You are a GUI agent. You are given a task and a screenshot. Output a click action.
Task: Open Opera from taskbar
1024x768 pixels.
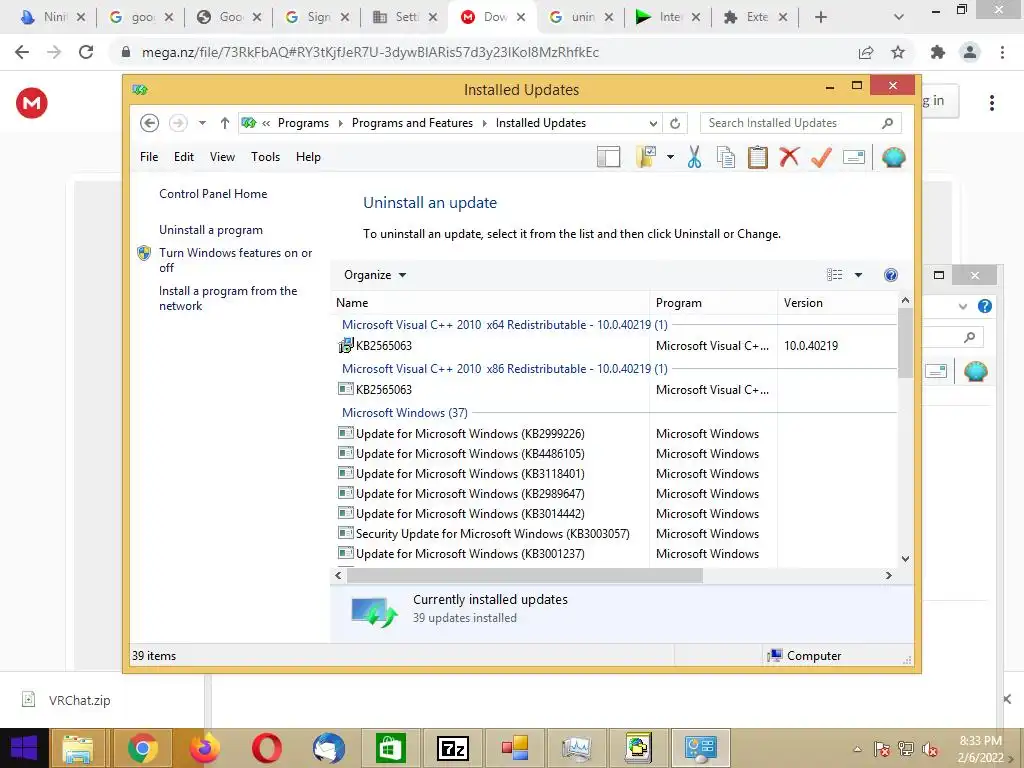[x=266, y=748]
